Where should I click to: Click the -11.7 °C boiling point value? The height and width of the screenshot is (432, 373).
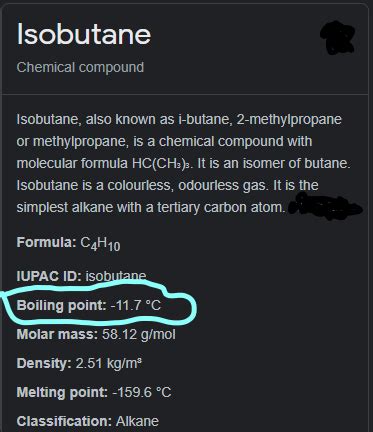pos(136,305)
